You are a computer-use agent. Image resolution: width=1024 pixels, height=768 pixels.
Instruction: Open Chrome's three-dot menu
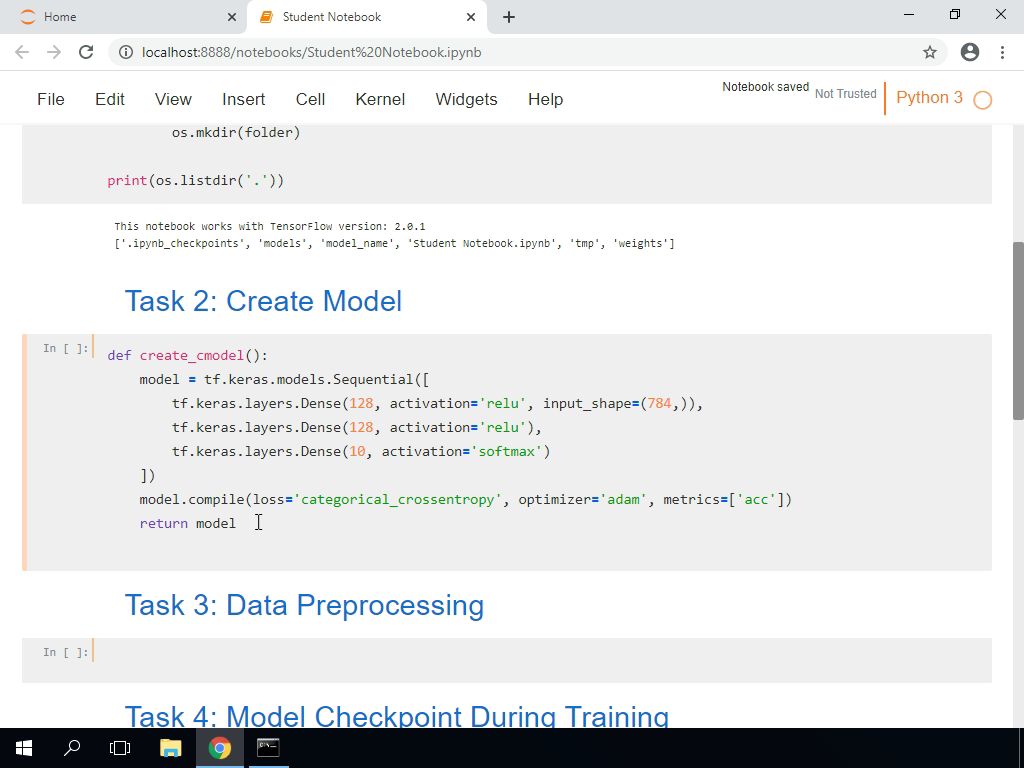point(1004,52)
